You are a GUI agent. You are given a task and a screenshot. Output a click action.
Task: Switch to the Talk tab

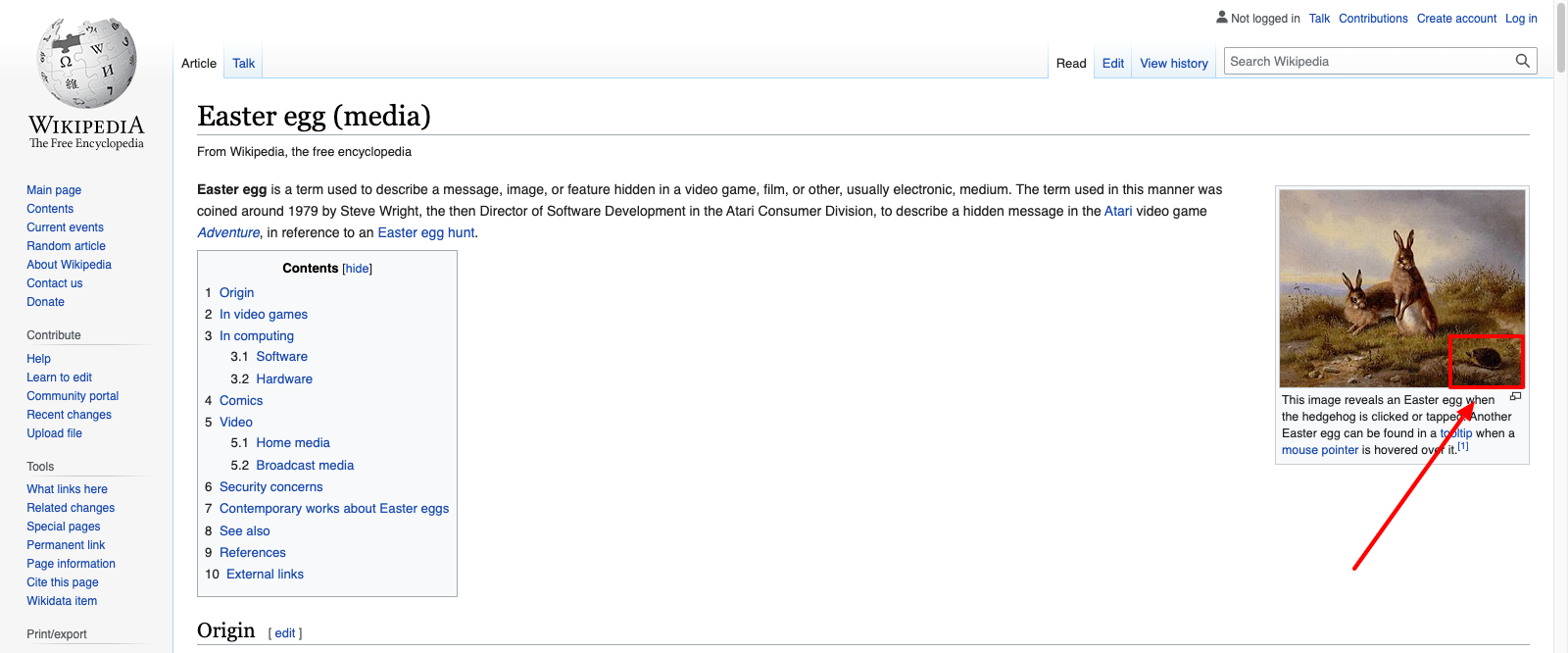[x=243, y=64]
